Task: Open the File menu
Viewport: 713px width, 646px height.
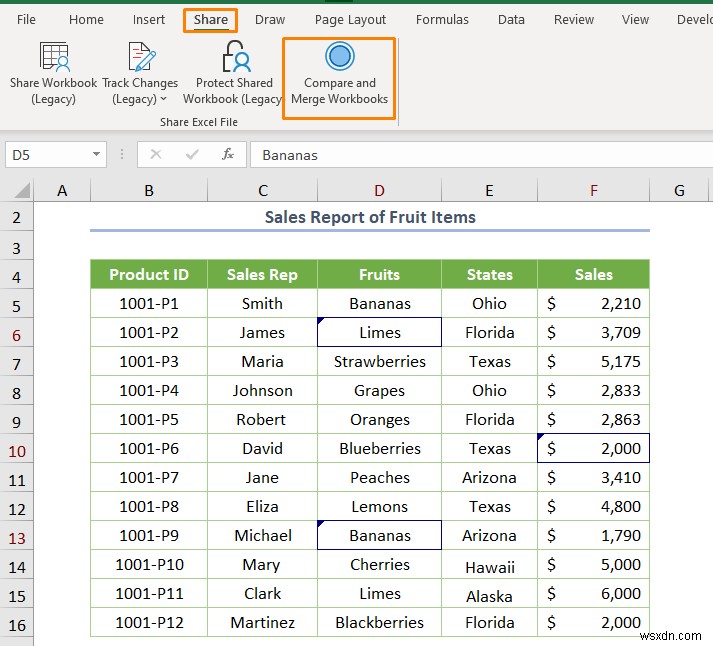Action: click(27, 19)
